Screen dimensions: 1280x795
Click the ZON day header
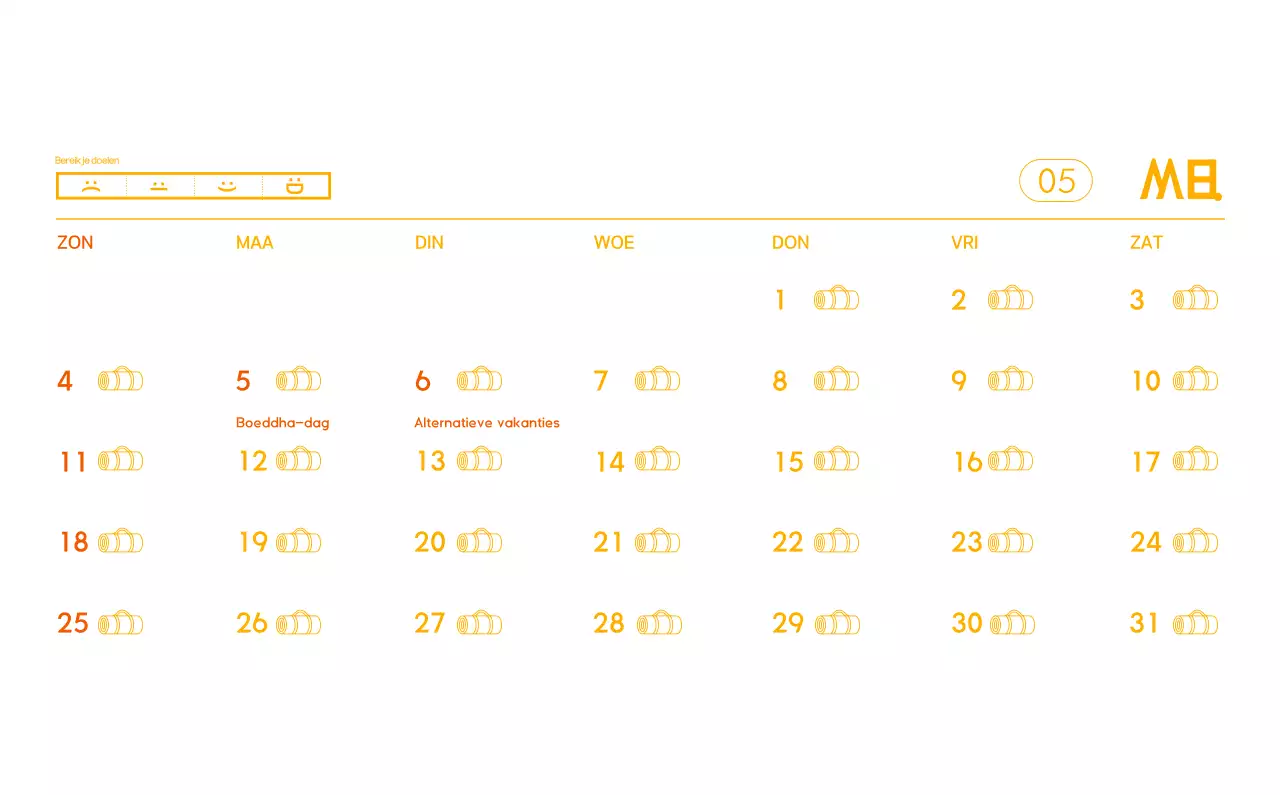75,243
